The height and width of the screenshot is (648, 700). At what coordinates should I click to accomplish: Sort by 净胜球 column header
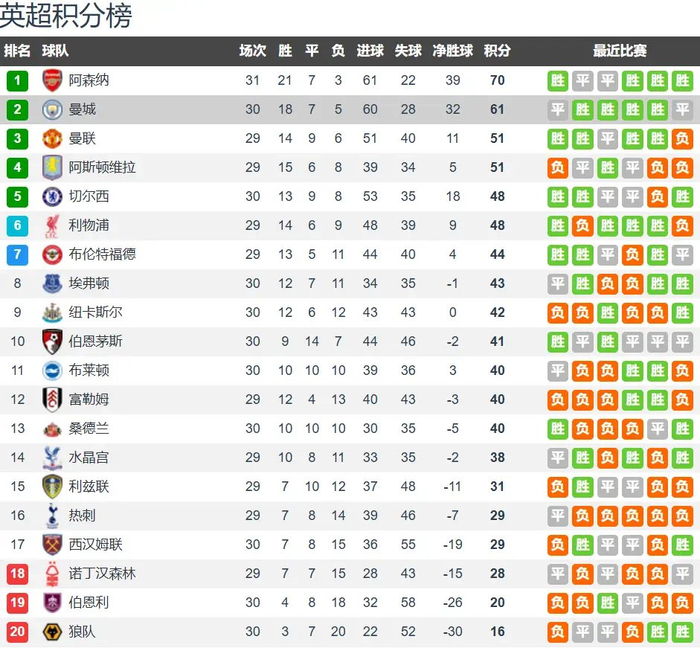[453, 51]
